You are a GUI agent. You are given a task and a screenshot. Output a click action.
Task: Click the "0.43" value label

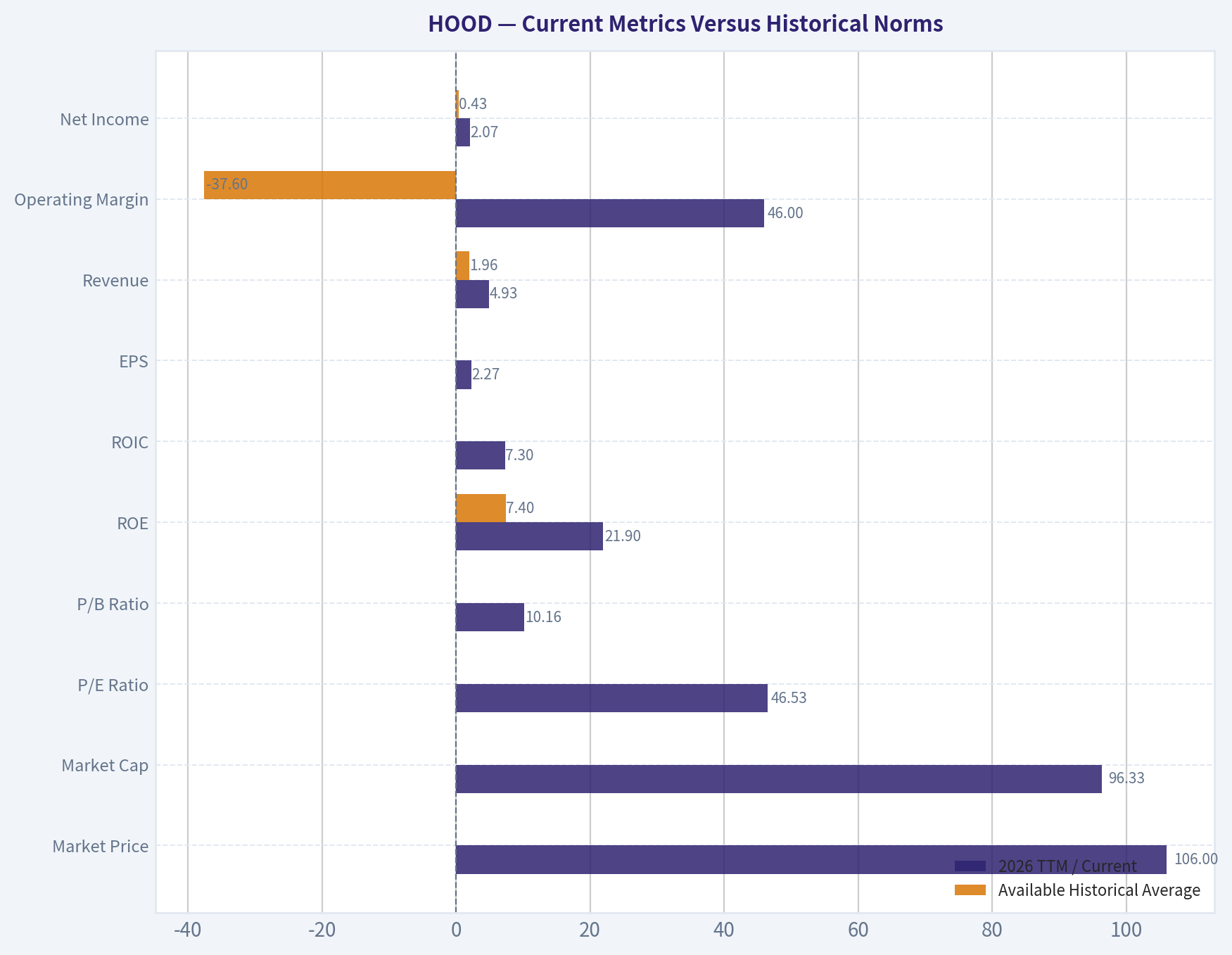click(473, 104)
